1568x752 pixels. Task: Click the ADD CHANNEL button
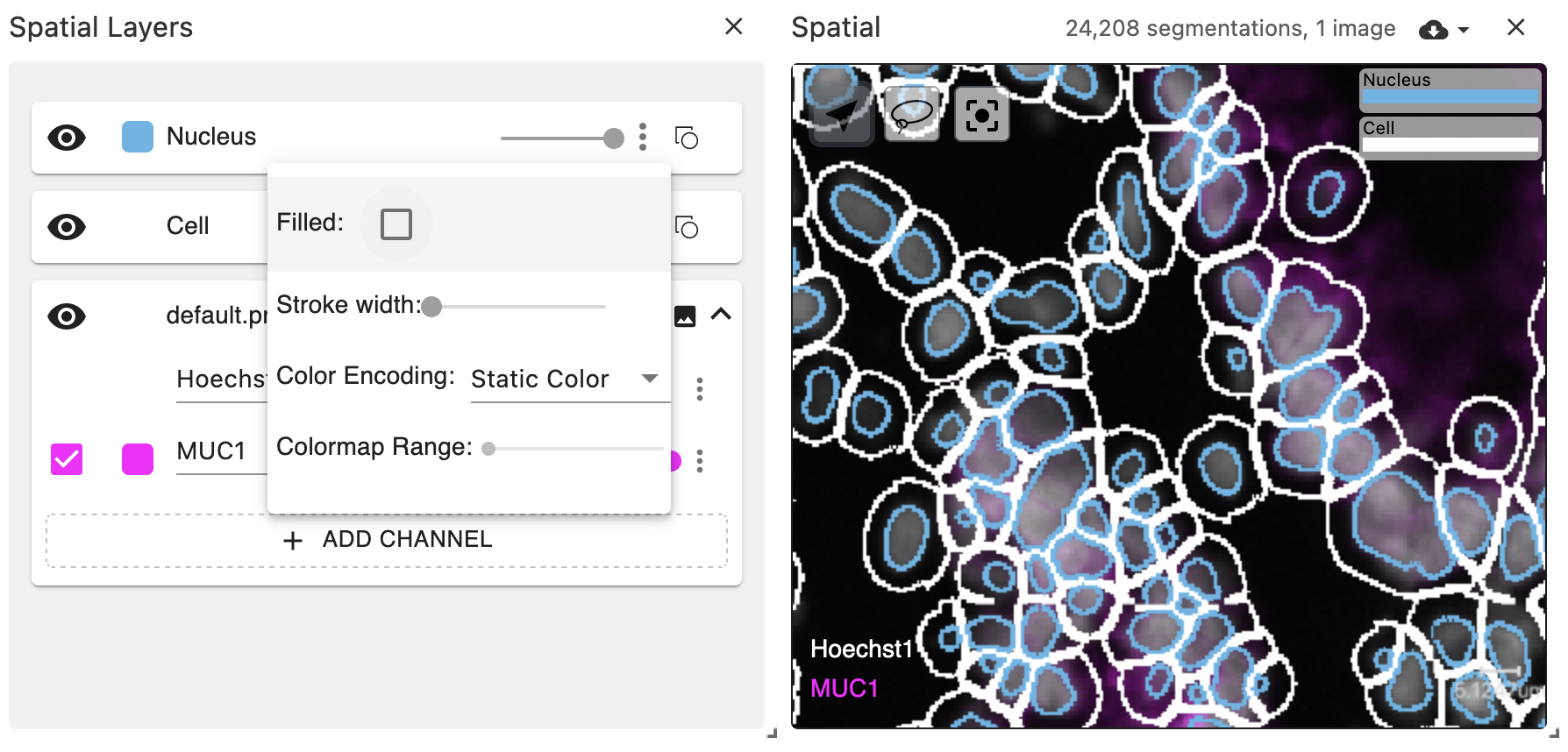(387, 540)
